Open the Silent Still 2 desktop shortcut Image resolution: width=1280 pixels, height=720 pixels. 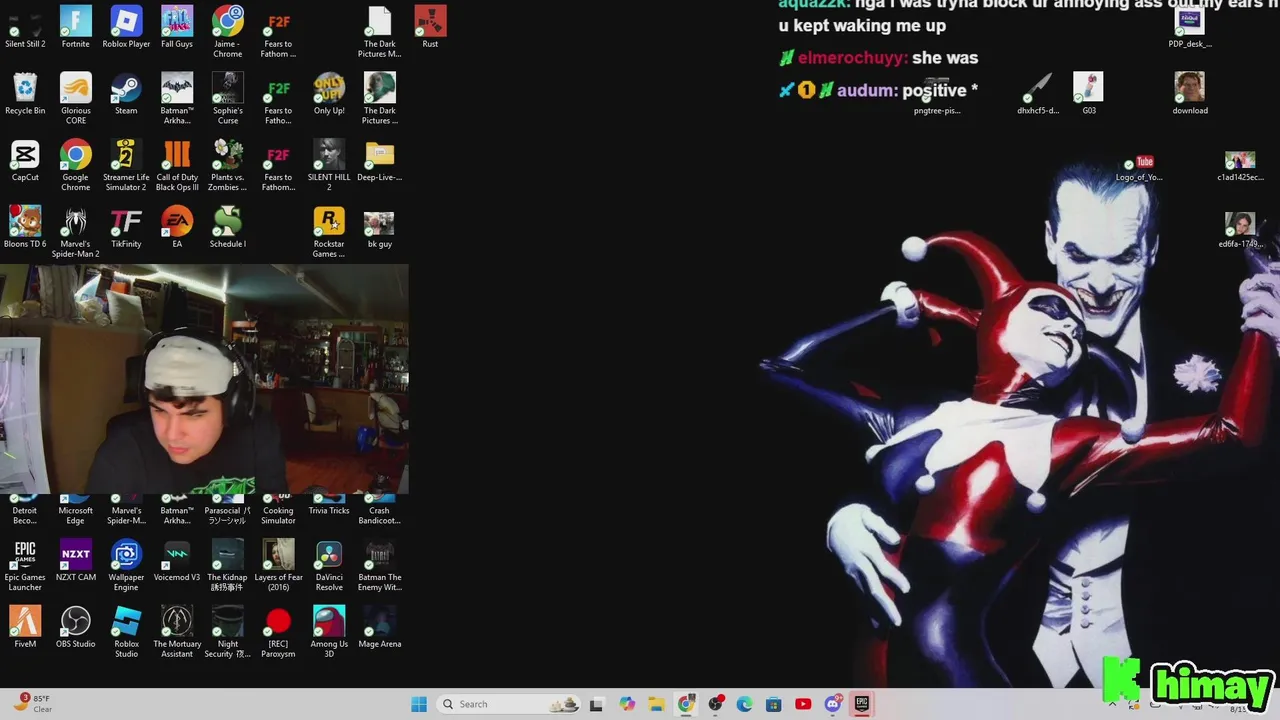click(25, 27)
